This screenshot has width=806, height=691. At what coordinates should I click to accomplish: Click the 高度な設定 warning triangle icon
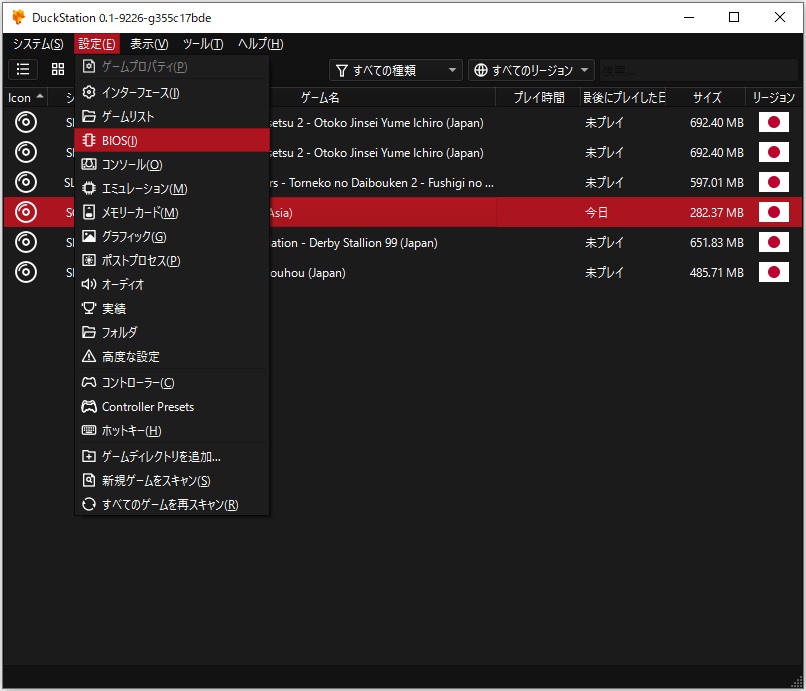89,356
